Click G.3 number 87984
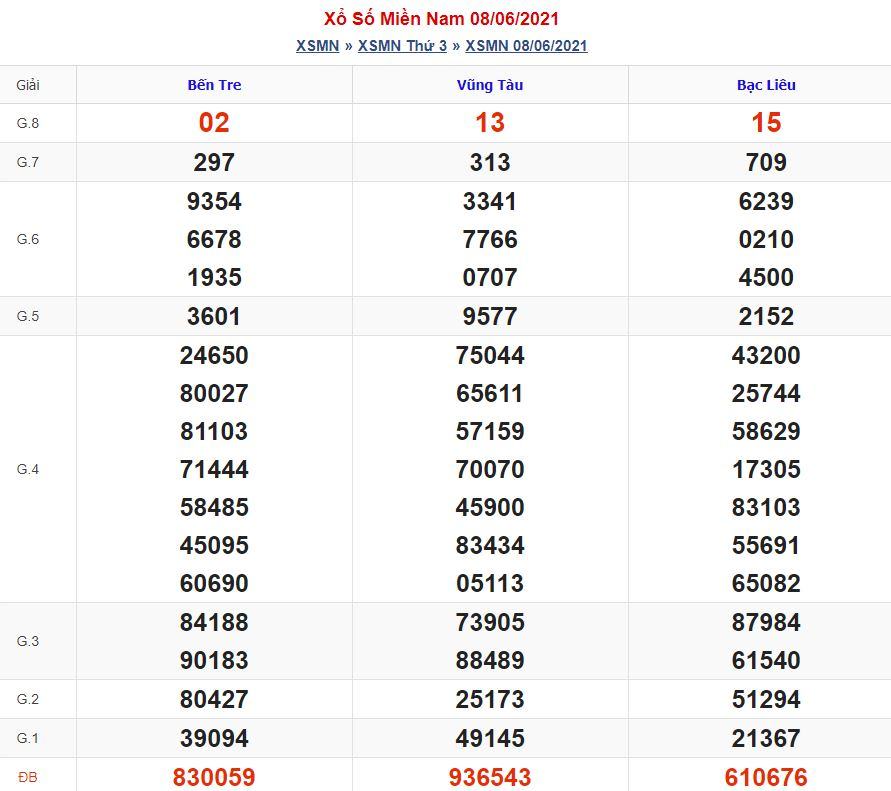The image size is (891, 791). (766, 622)
